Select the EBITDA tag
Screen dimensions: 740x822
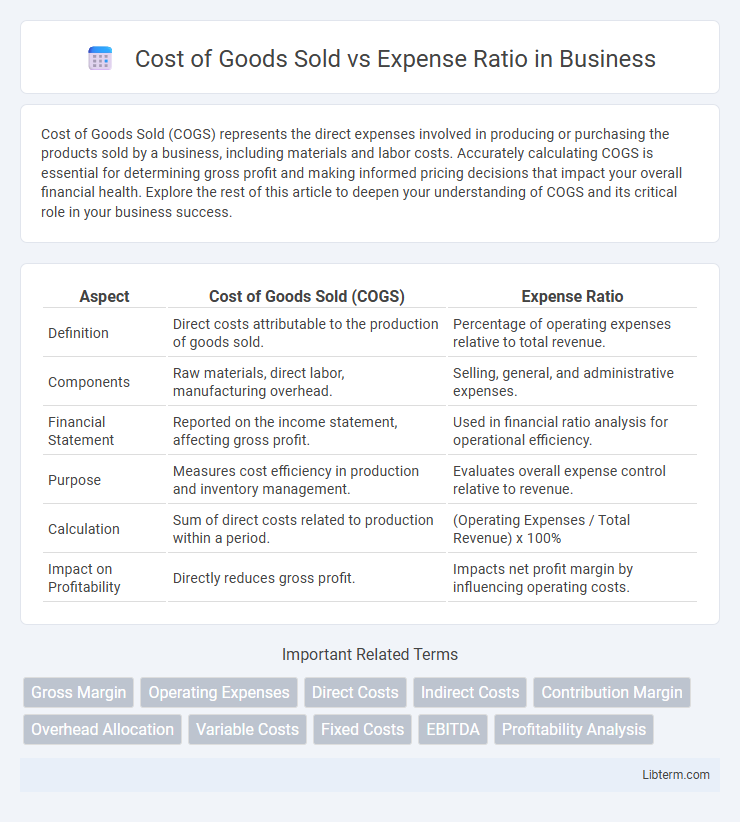[x=453, y=729]
